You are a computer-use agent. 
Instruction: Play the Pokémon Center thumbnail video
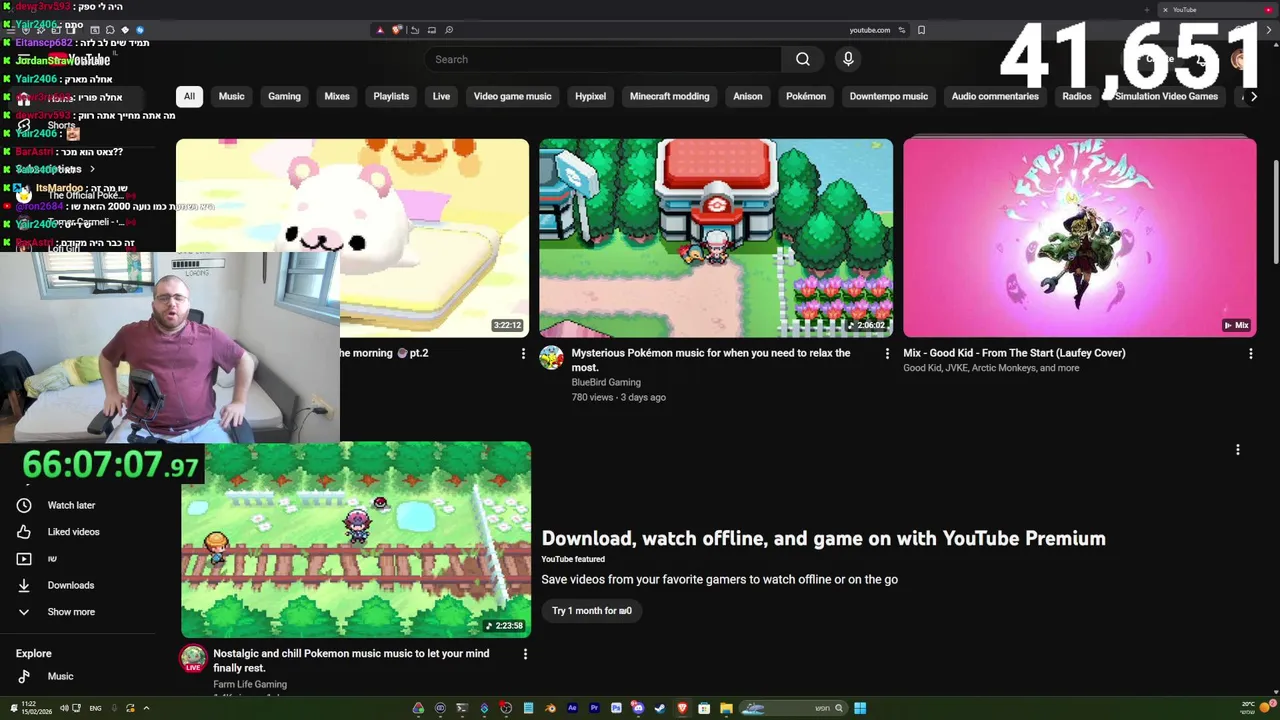pos(716,238)
